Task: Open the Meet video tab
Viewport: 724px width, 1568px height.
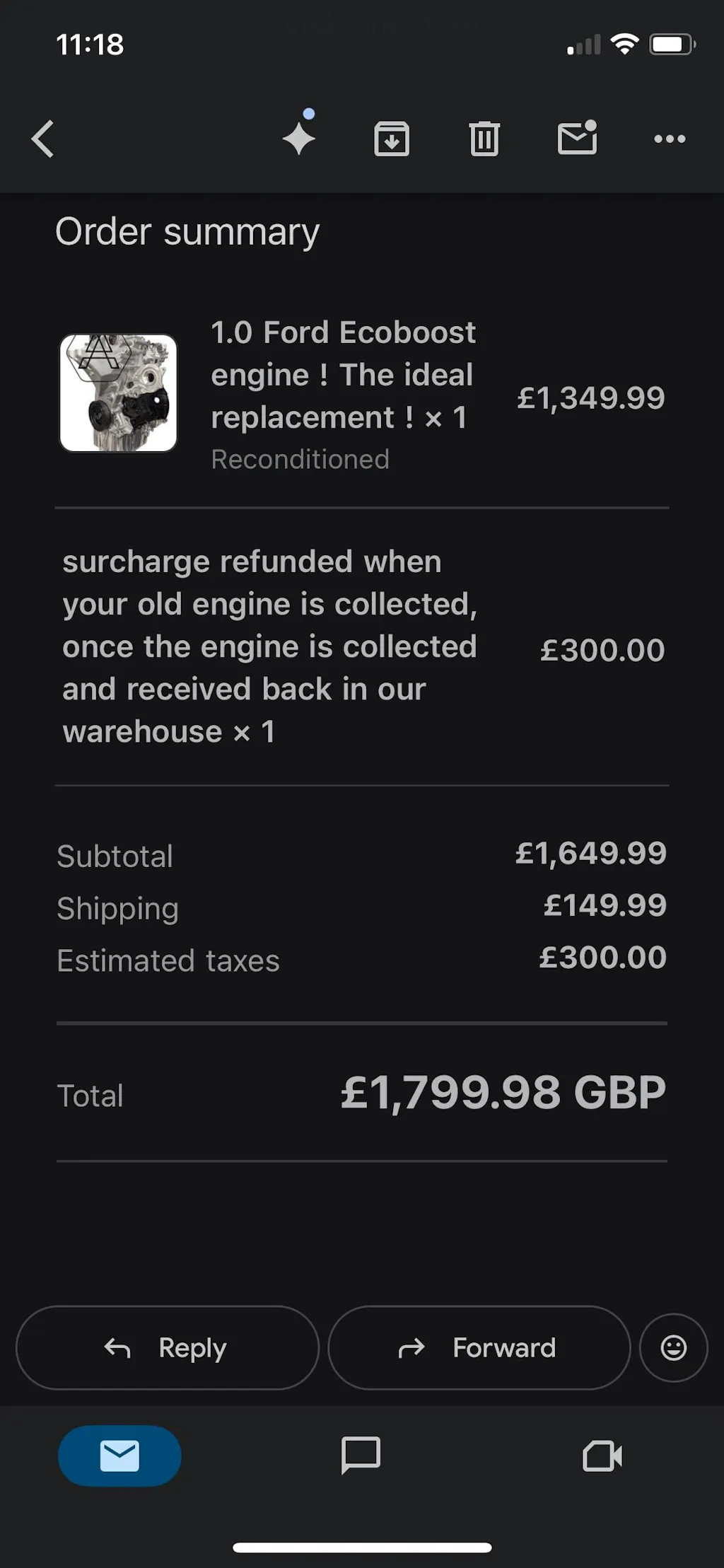Action: (x=602, y=1456)
